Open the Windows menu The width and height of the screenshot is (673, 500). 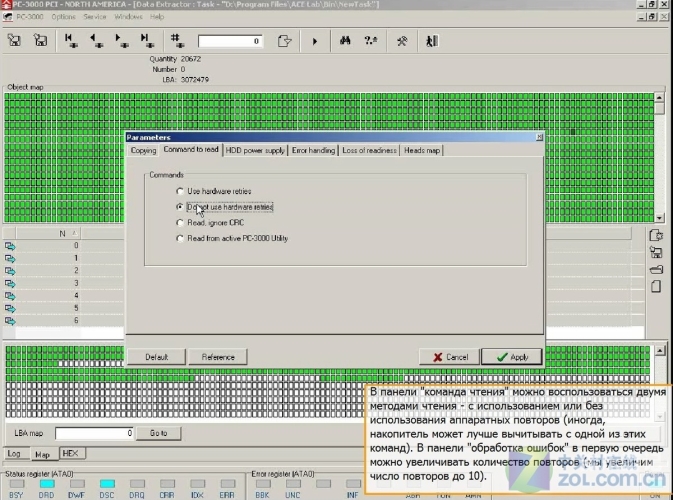coord(128,17)
